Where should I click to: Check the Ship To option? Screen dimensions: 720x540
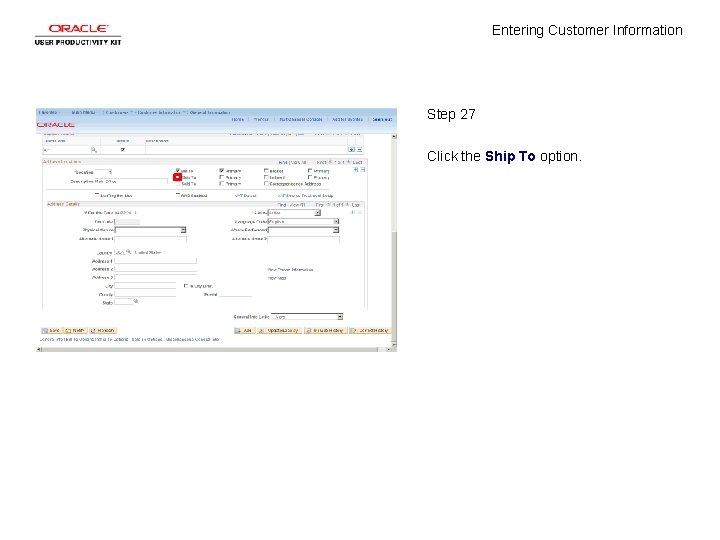(177, 177)
